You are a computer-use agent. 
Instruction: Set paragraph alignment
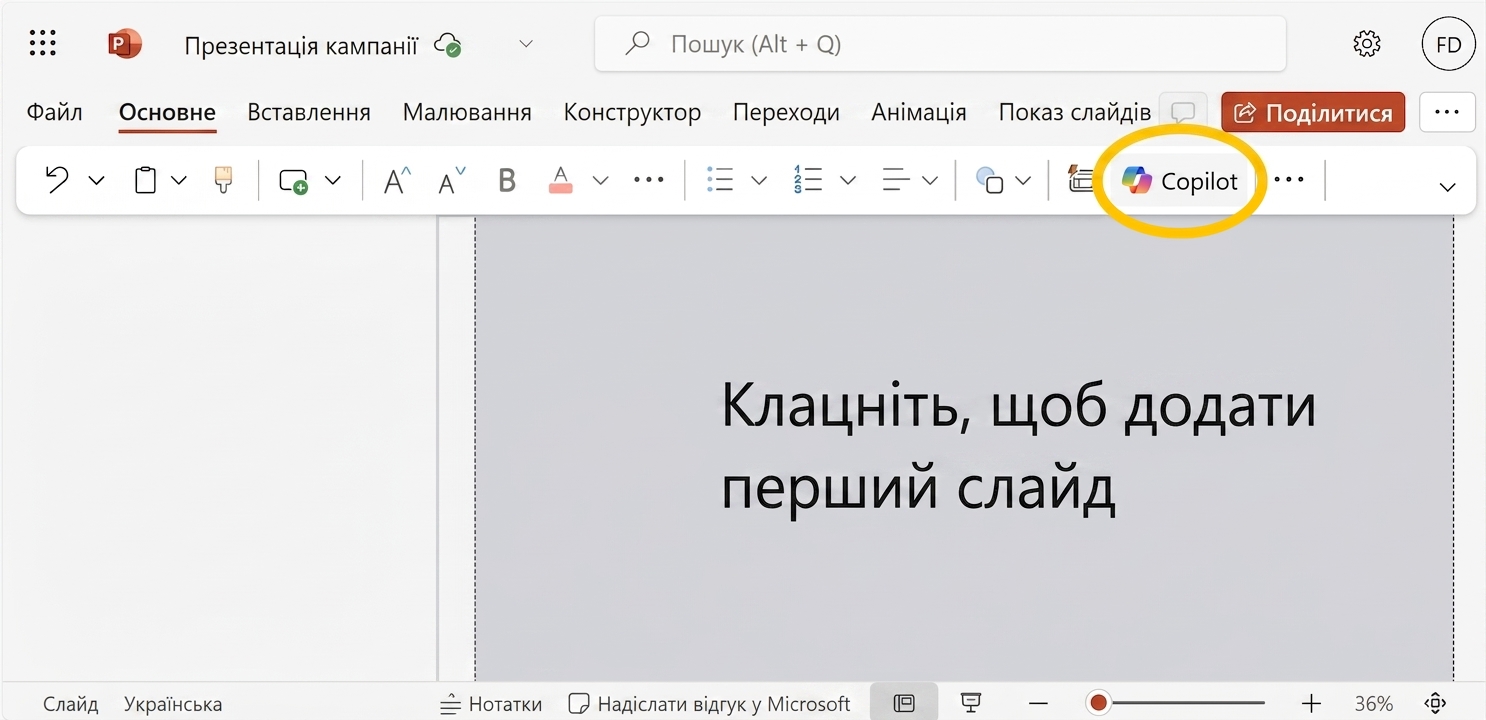[x=896, y=180]
